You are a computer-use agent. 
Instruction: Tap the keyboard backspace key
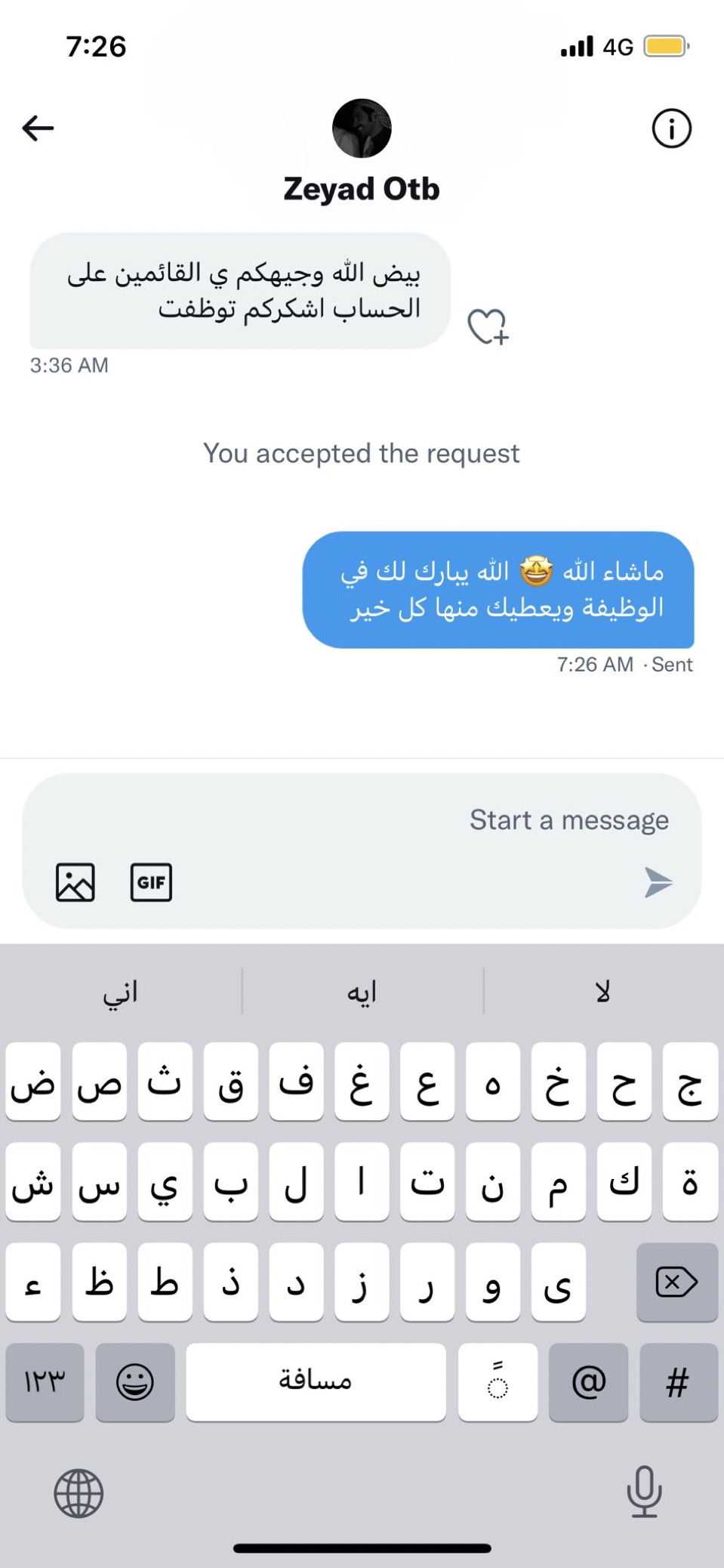click(x=676, y=1282)
